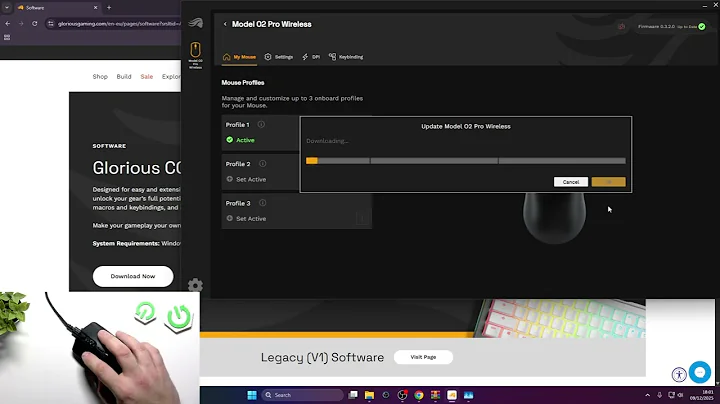The image size is (720, 404).
Task: Click the red power icon near Firmware
Action: coord(621,27)
